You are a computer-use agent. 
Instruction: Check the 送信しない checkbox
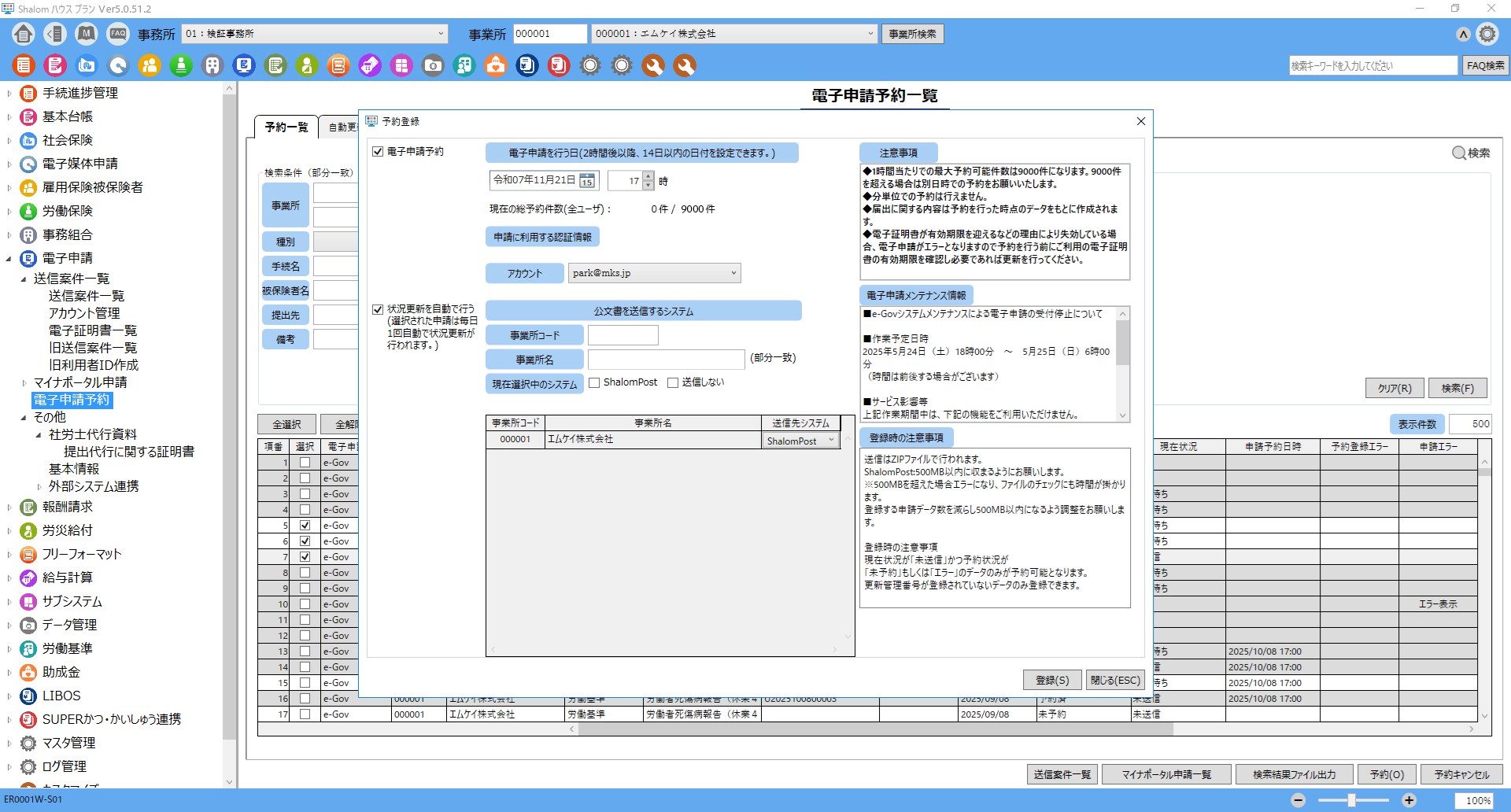[x=673, y=383]
